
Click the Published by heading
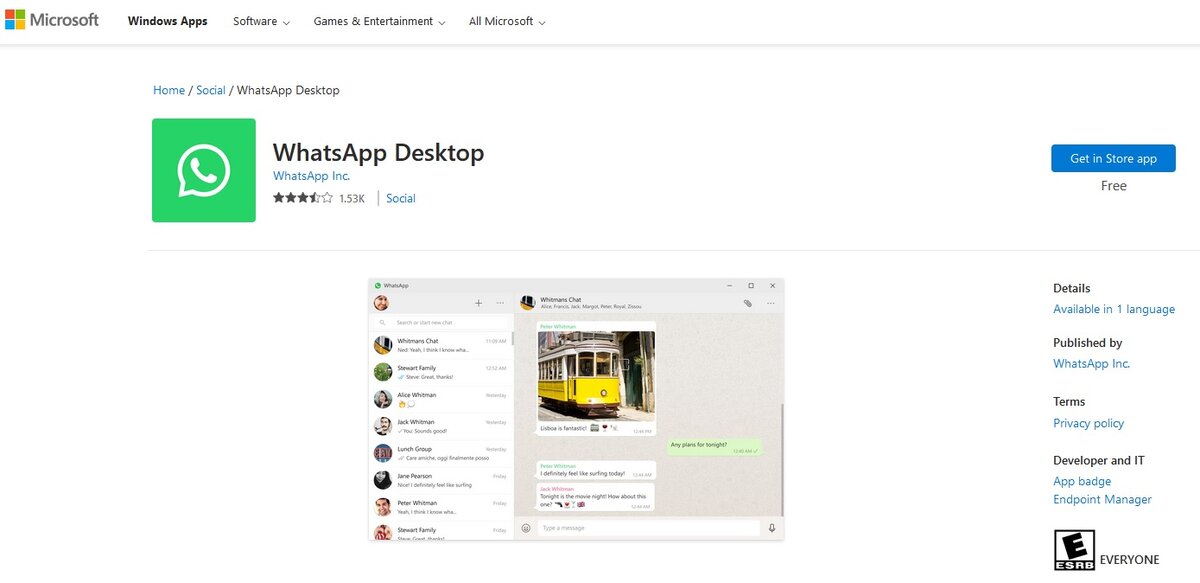pyautogui.click(x=1088, y=342)
